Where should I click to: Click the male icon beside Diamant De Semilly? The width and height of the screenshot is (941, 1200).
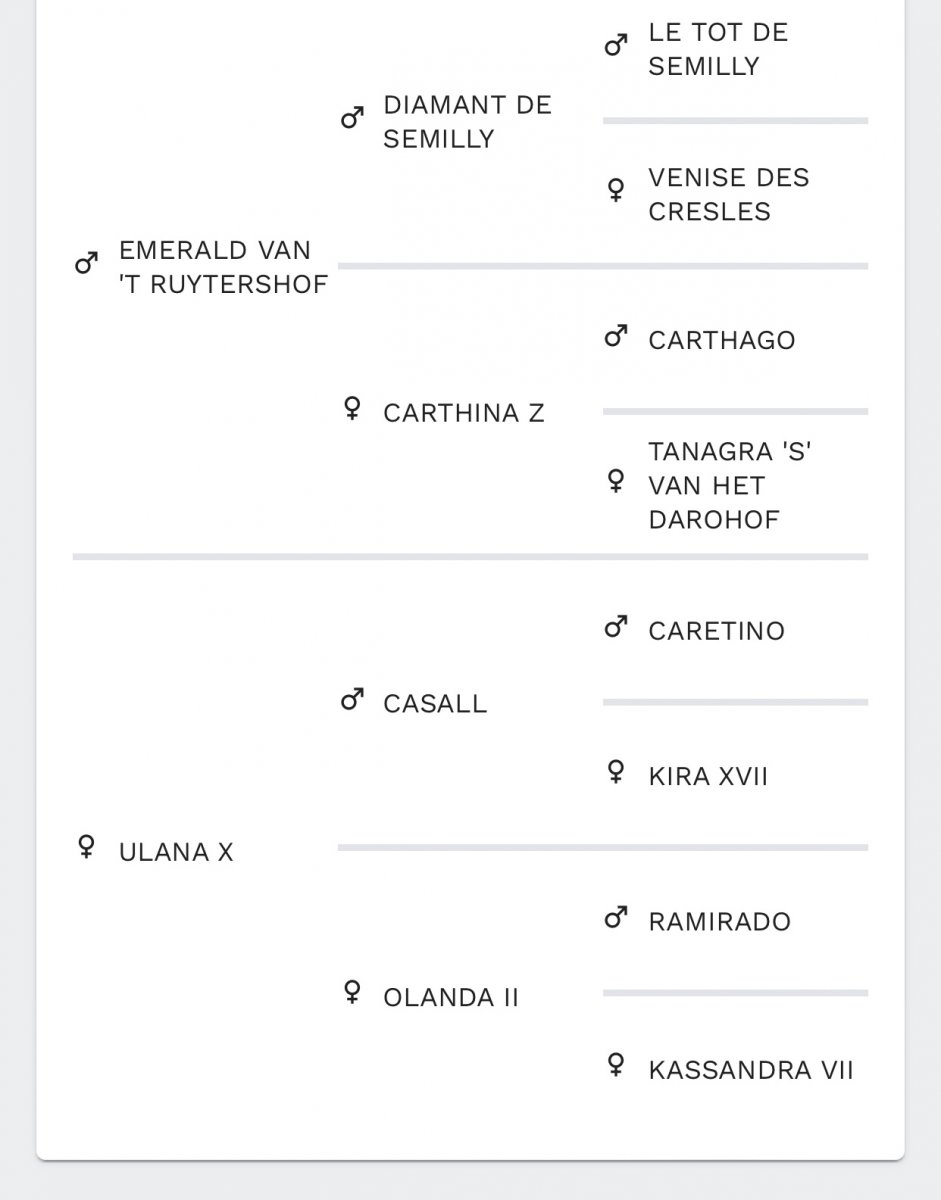(351, 120)
